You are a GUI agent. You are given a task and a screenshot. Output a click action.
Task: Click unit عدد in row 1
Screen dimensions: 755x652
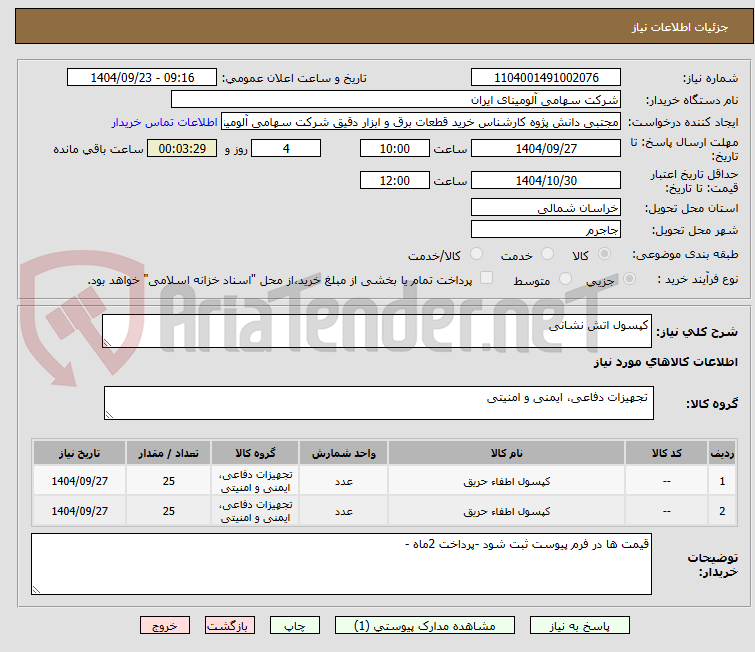(344, 482)
